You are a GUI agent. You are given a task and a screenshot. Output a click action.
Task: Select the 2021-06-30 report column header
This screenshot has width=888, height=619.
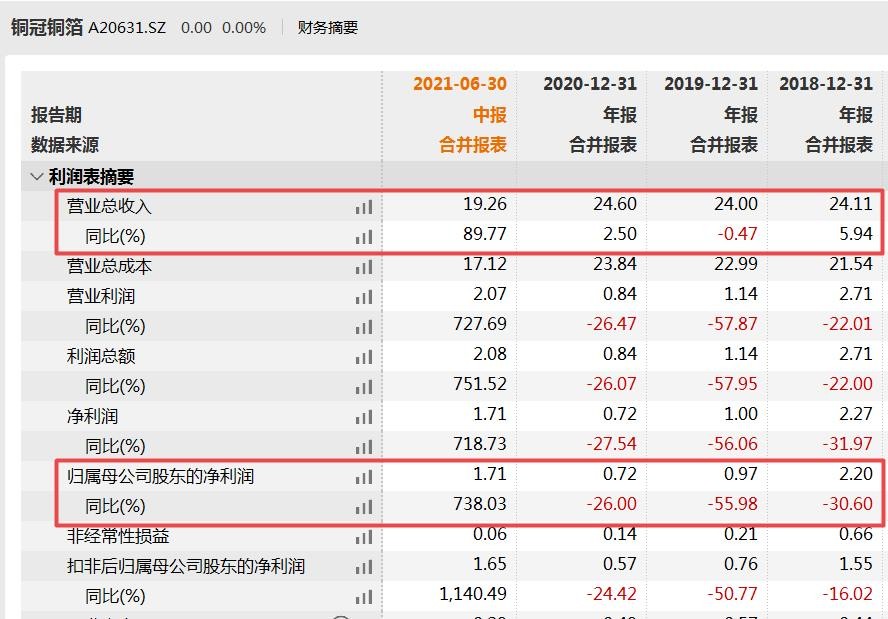tap(460, 84)
